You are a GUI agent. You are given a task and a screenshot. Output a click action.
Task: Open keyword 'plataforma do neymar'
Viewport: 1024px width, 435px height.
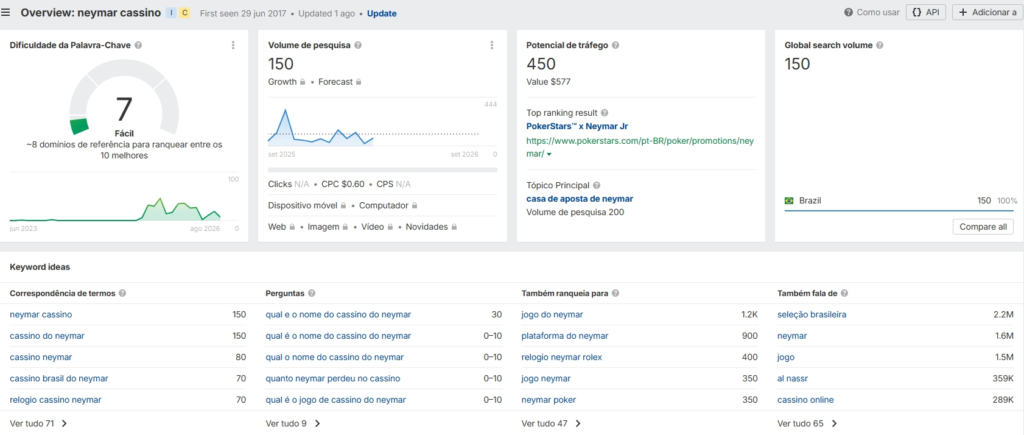[565, 336]
